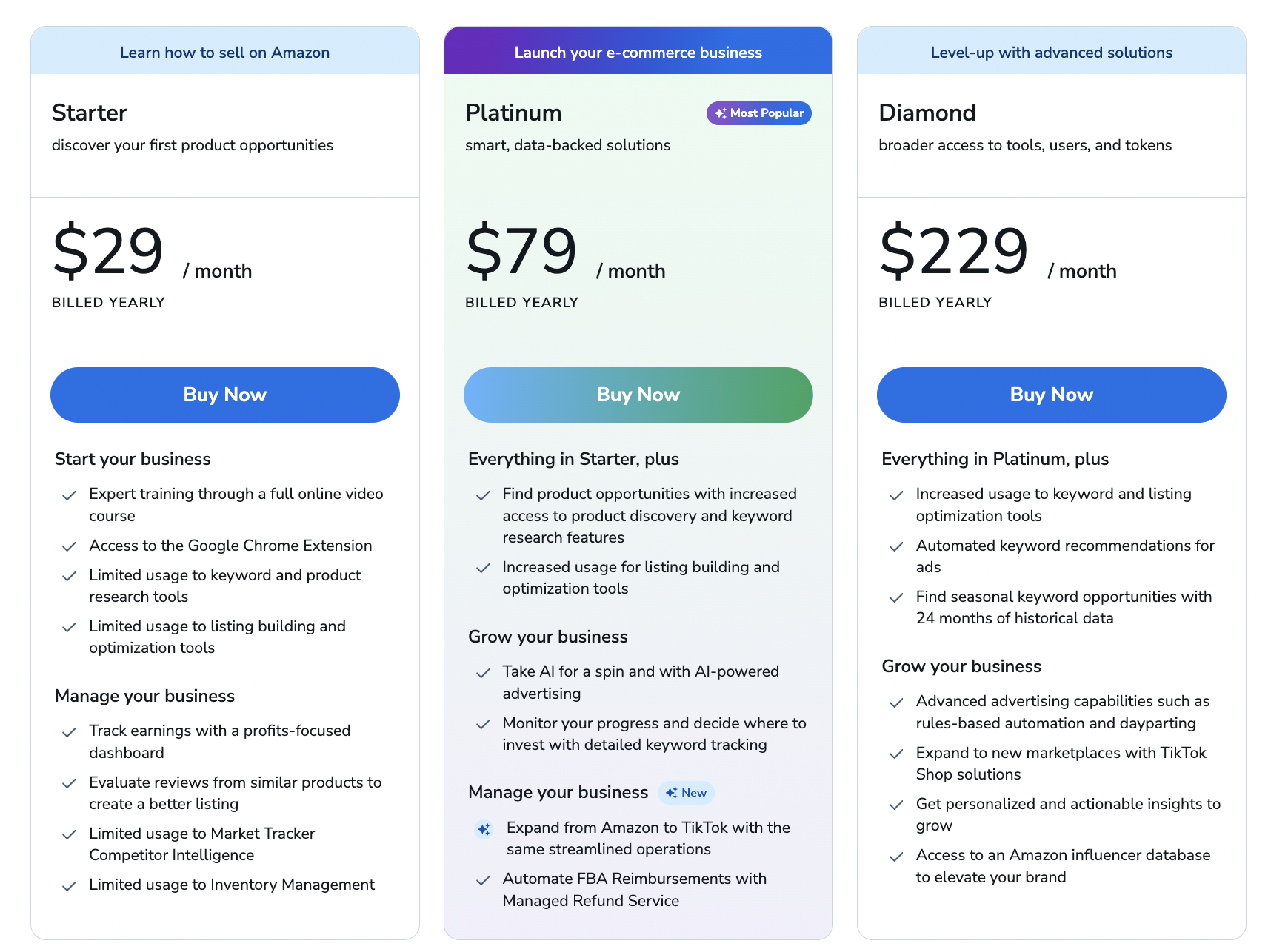The image size is (1268, 952).
Task: Click checkmark next to Automated keyword recommendations
Action: [x=896, y=546]
